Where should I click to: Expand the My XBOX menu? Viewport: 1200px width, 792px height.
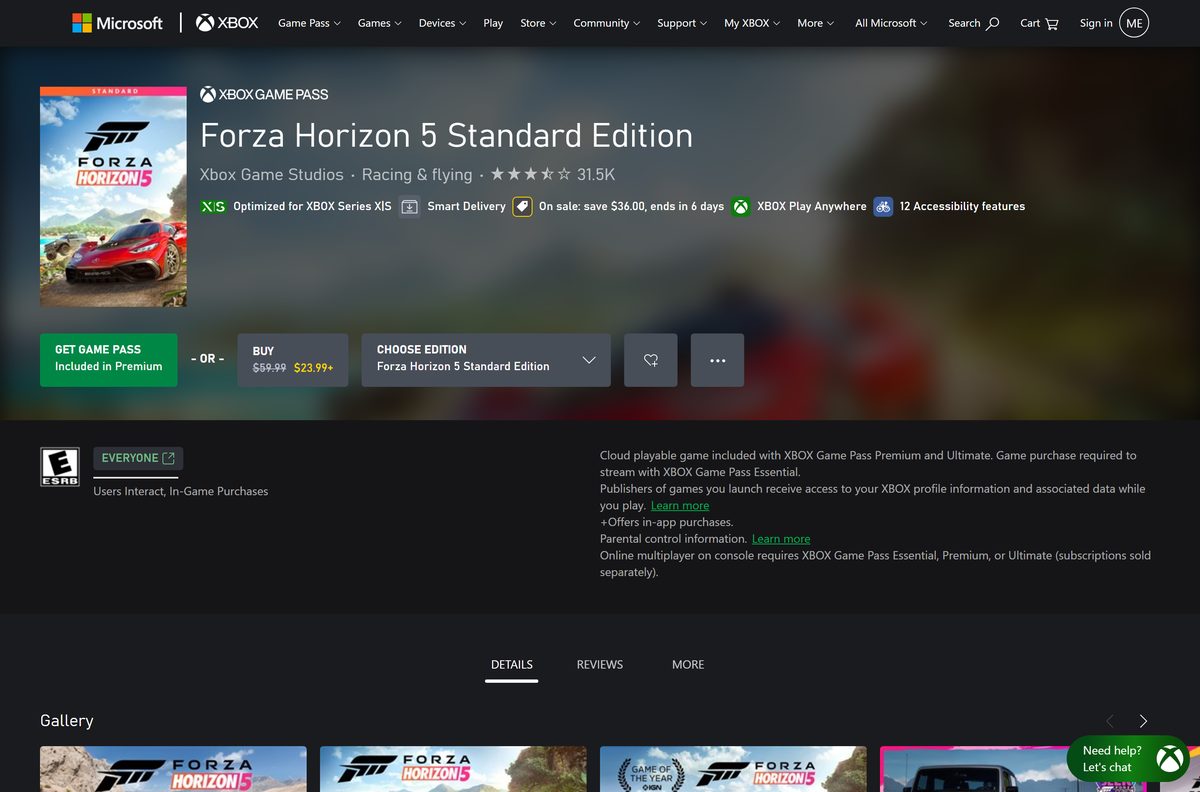click(x=753, y=23)
